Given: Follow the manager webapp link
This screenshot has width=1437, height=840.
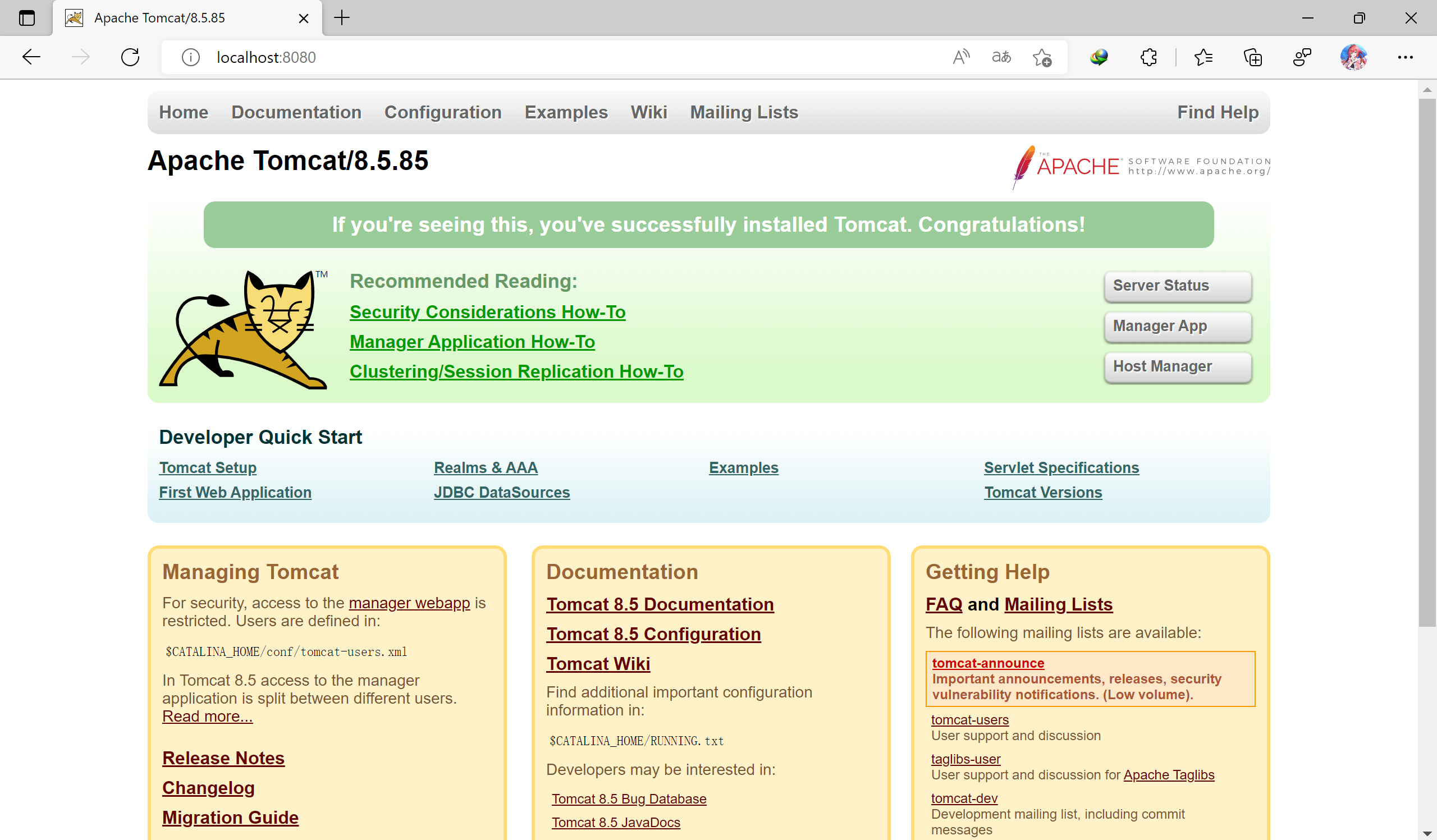Looking at the screenshot, I should click(409, 603).
